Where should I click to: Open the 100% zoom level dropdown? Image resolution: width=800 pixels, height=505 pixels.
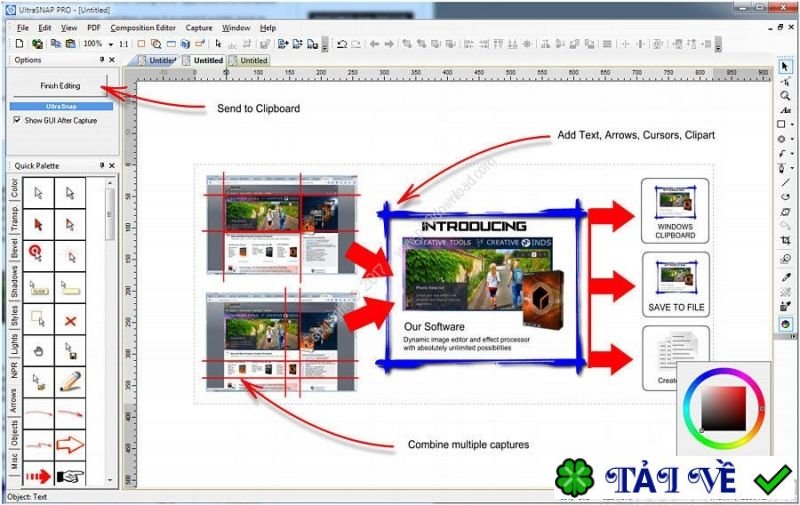[111, 44]
